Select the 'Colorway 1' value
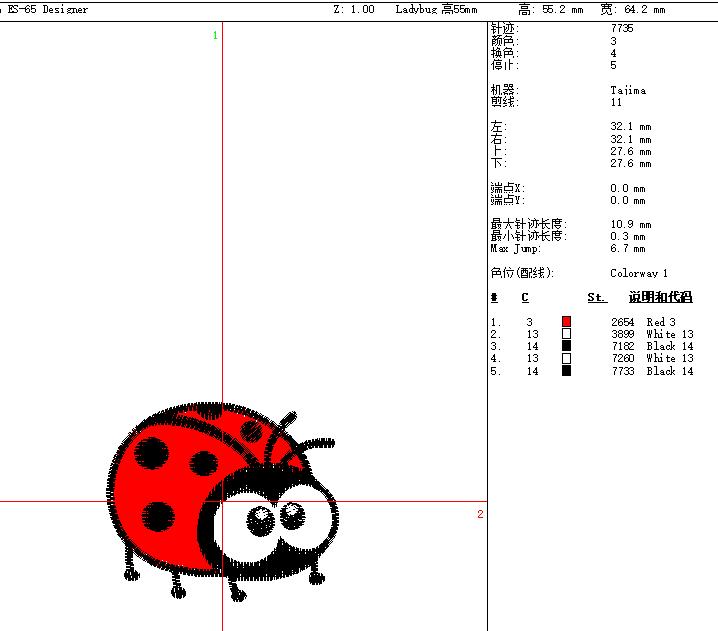The height and width of the screenshot is (631, 718). [x=639, y=273]
